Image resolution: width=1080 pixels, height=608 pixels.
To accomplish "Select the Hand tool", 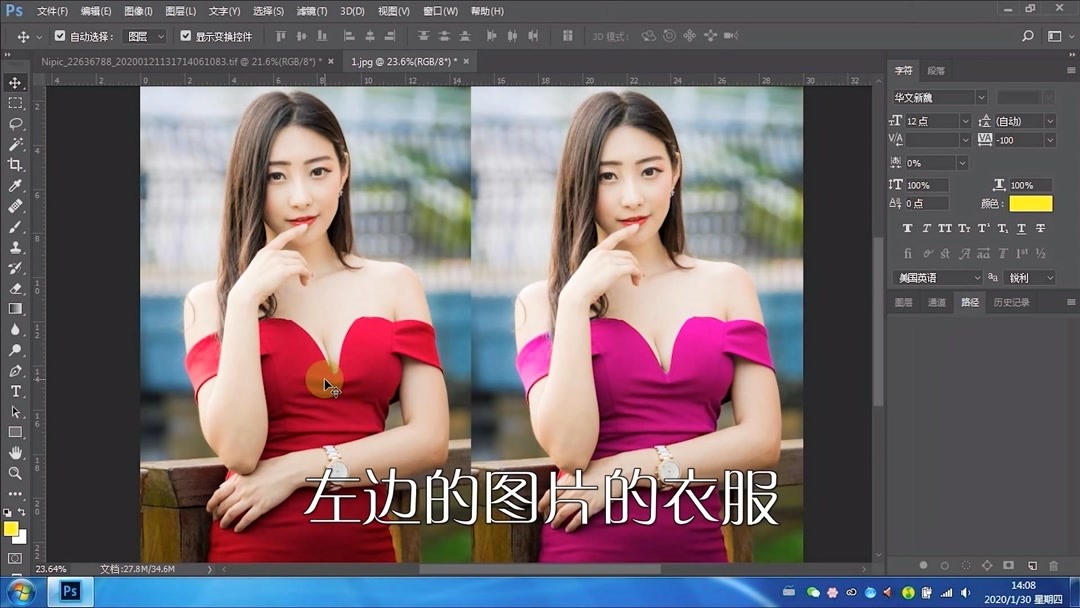I will click(15, 451).
